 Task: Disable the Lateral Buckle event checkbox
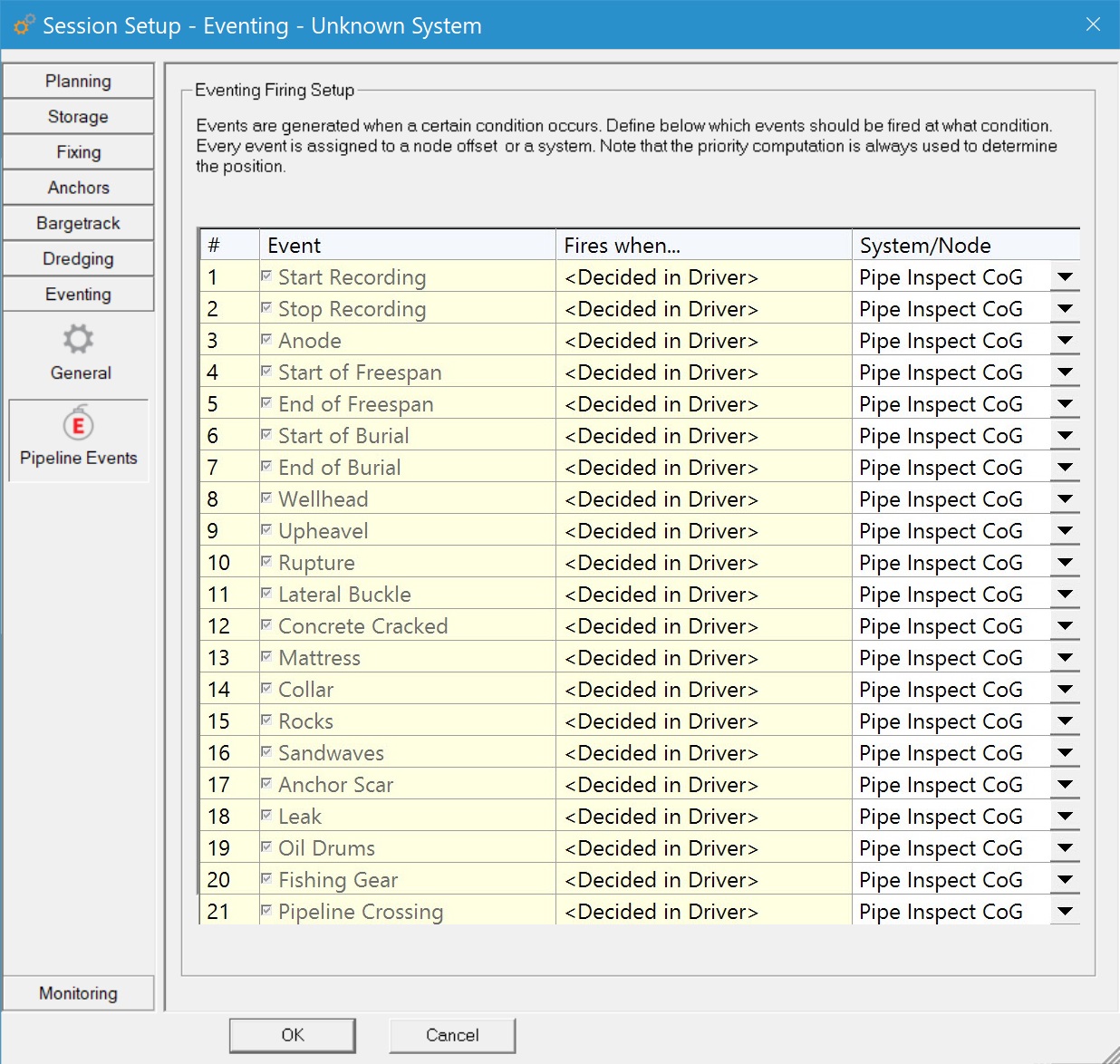(266, 594)
